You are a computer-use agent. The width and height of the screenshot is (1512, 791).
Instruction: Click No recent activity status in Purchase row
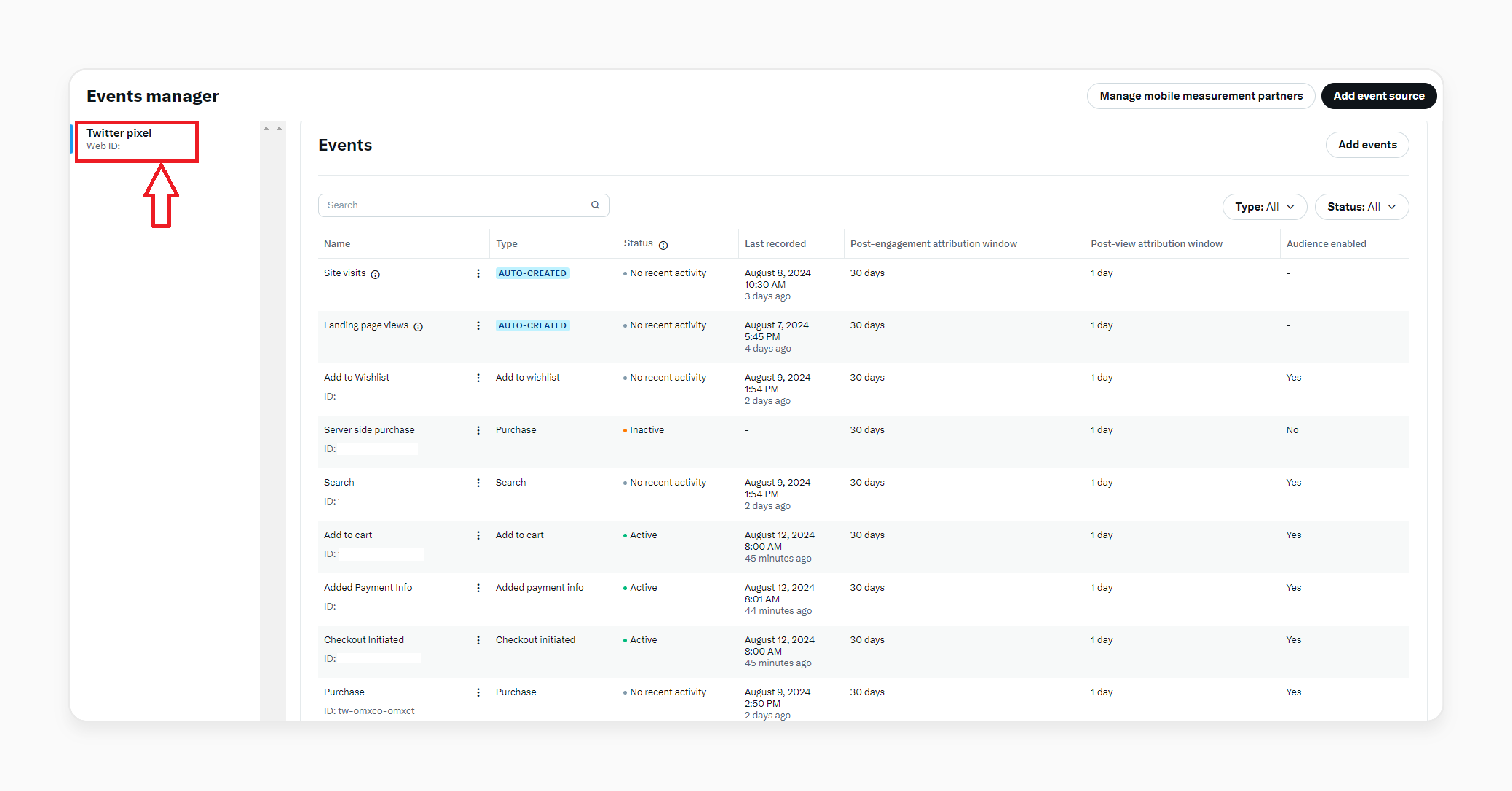[665, 692]
